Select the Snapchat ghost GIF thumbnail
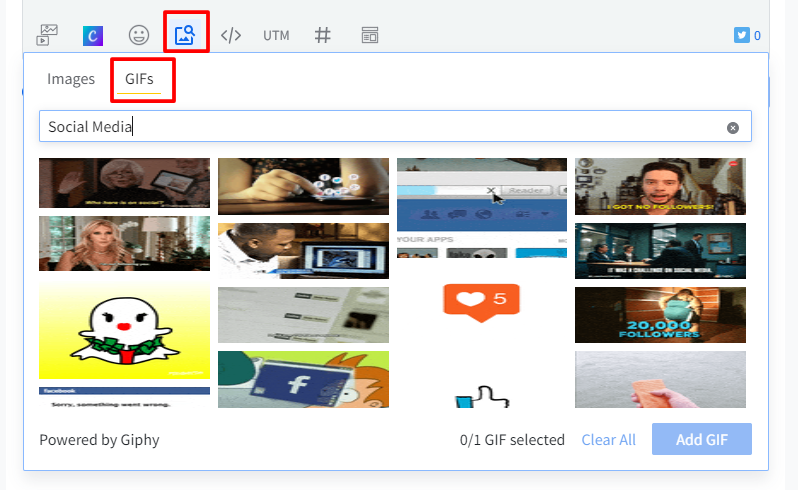This screenshot has height=490, width=798. tap(124, 331)
